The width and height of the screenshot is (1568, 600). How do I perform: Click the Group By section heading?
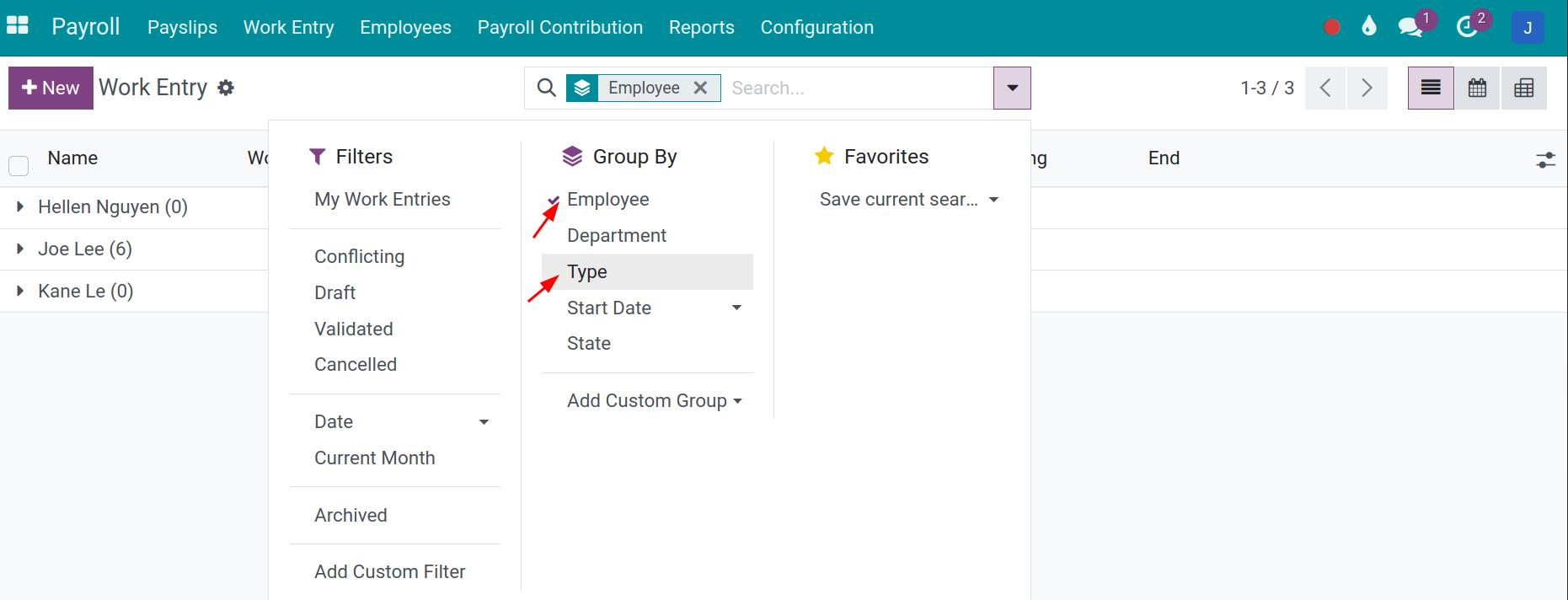coord(619,156)
